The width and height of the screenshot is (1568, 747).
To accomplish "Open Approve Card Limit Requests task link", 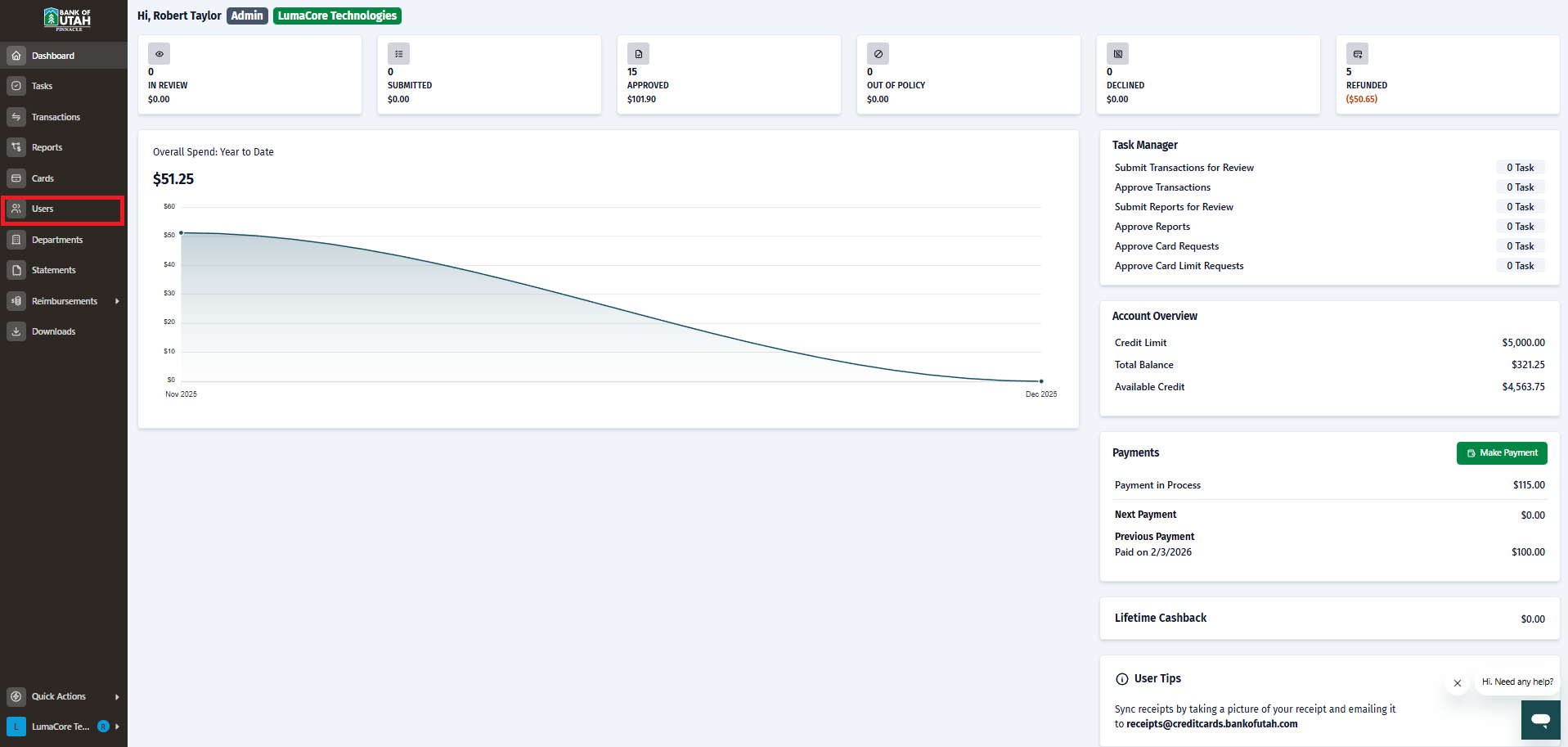I will (x=1179, y=266).
